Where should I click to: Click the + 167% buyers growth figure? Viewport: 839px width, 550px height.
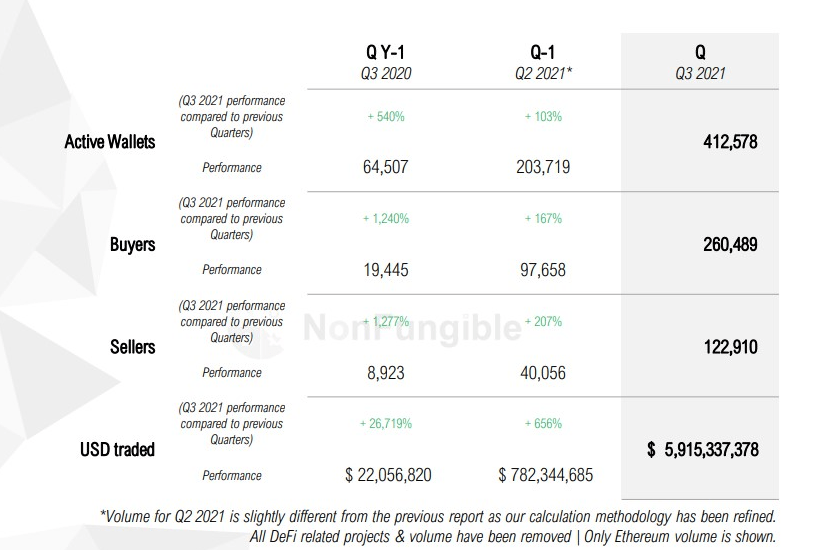[x=543, y=219]
